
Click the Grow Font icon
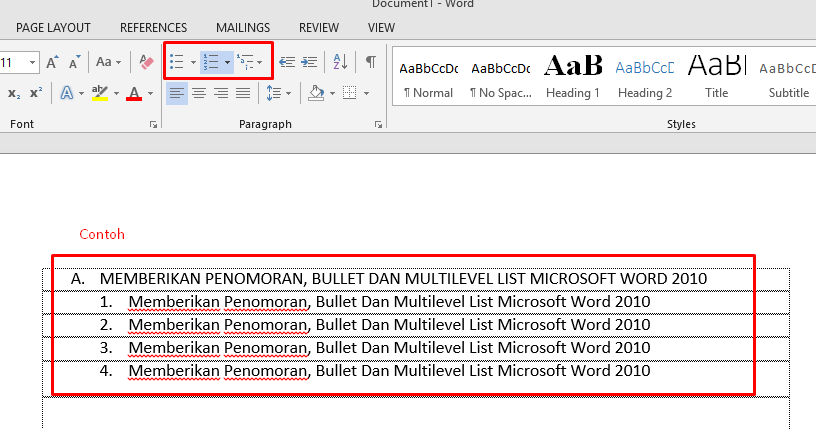tap(52, 62)
